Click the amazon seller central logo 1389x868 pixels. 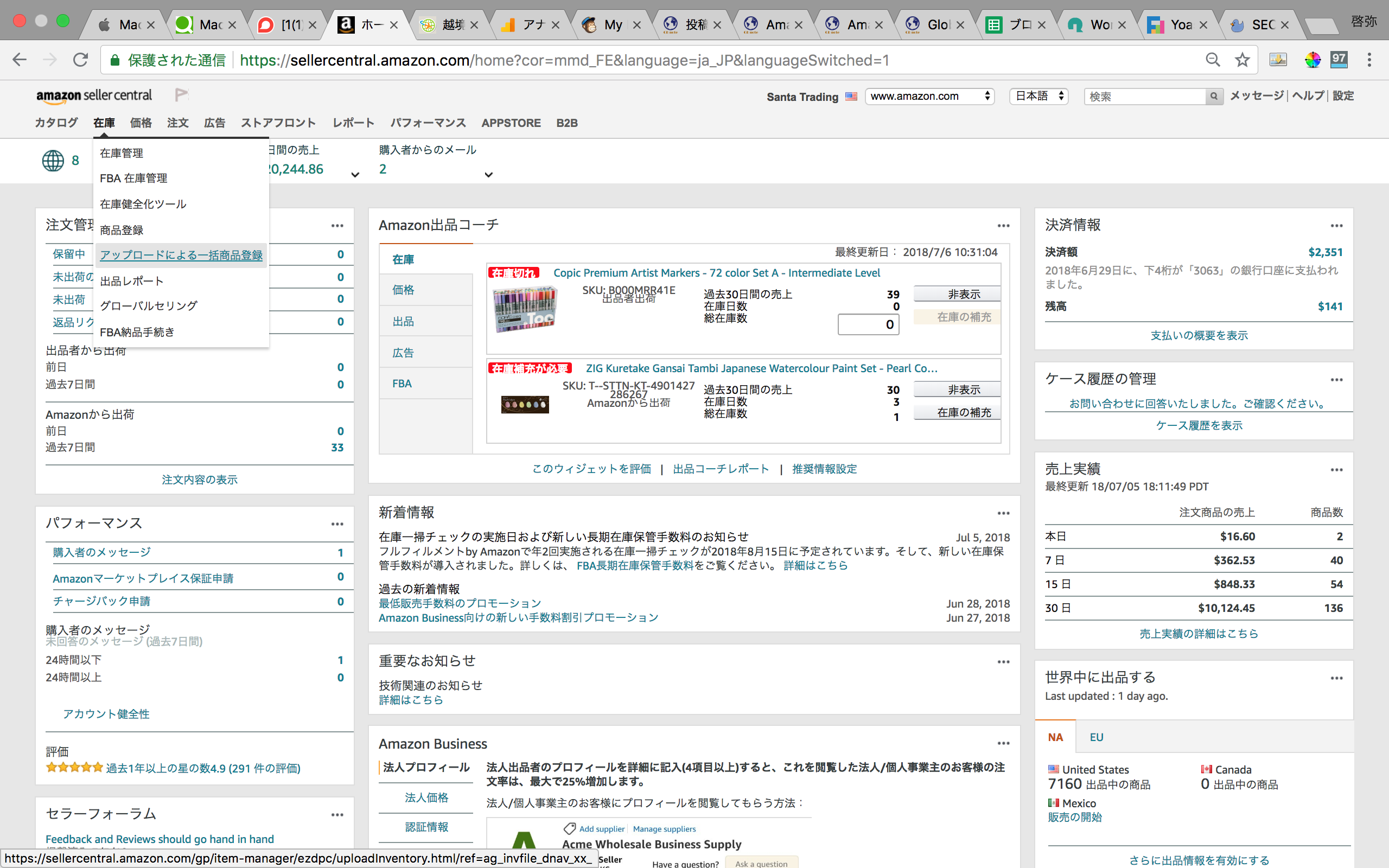(x=94, y=96)
